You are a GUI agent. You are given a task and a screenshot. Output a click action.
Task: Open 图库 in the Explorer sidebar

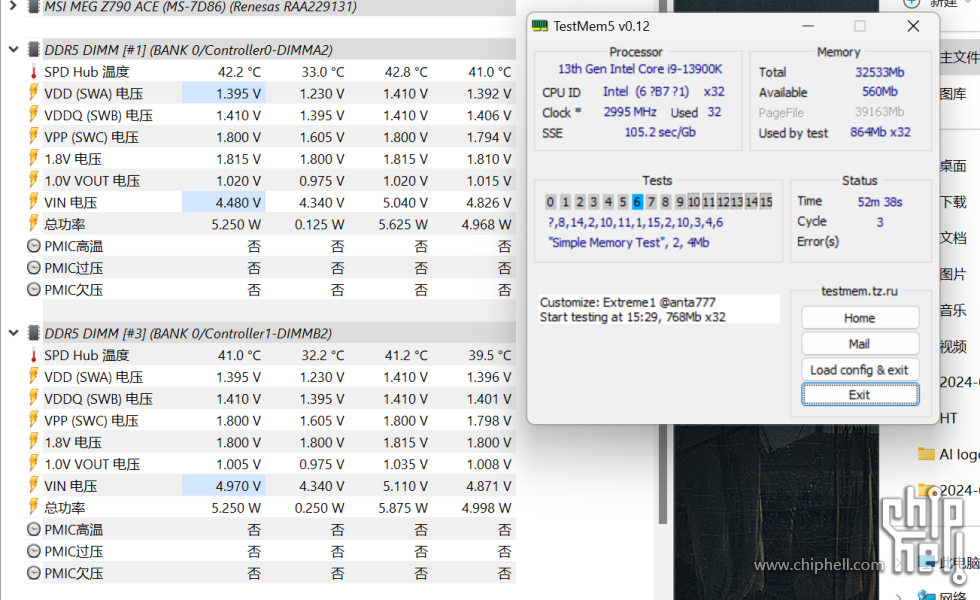953,94
